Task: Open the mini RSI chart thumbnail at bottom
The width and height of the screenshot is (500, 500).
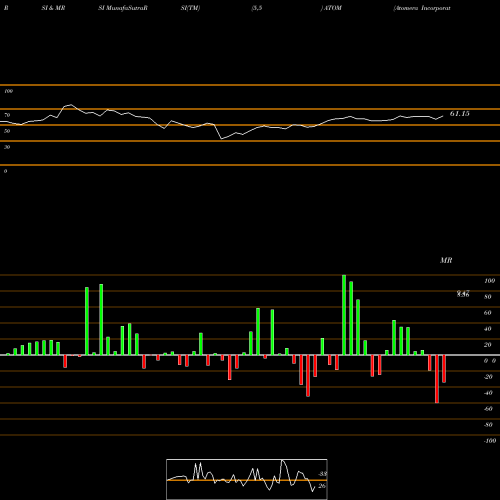Action: pos(247,479)
